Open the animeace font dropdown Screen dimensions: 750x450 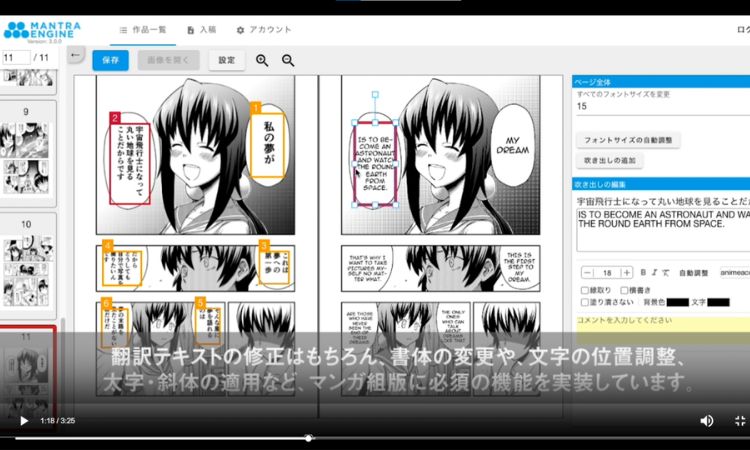point(735,273)
